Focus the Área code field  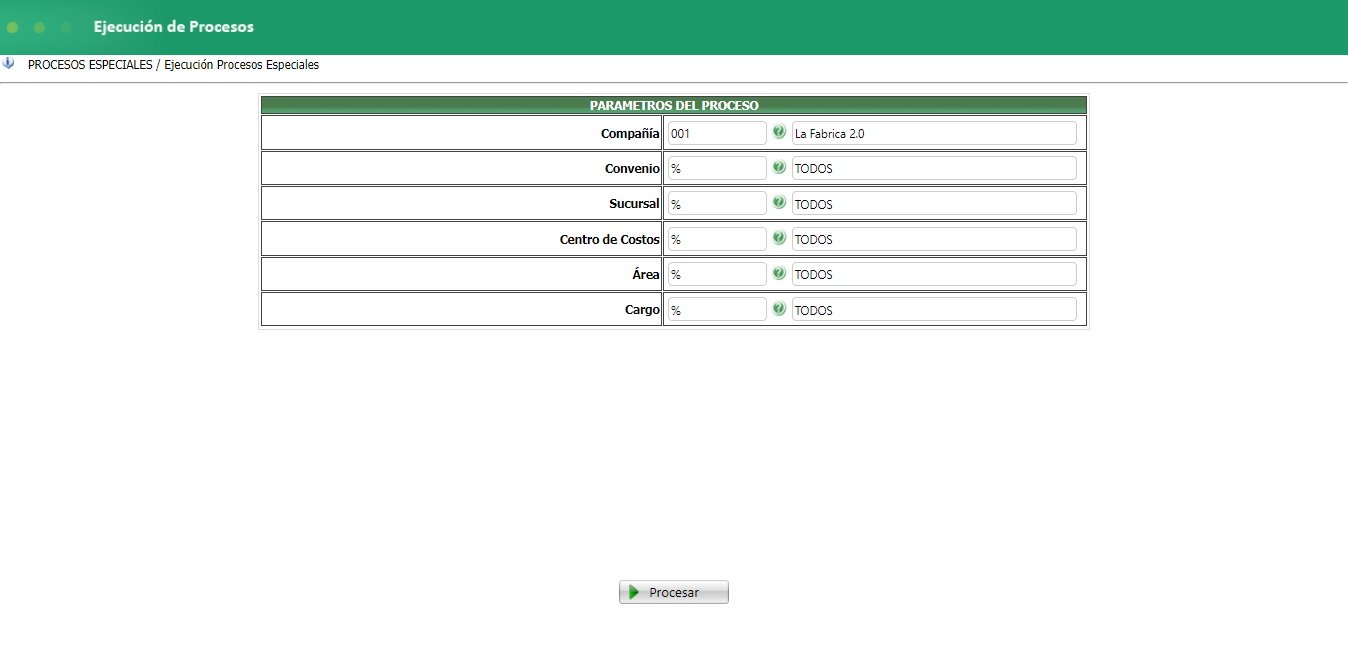(x=716, y=274)
